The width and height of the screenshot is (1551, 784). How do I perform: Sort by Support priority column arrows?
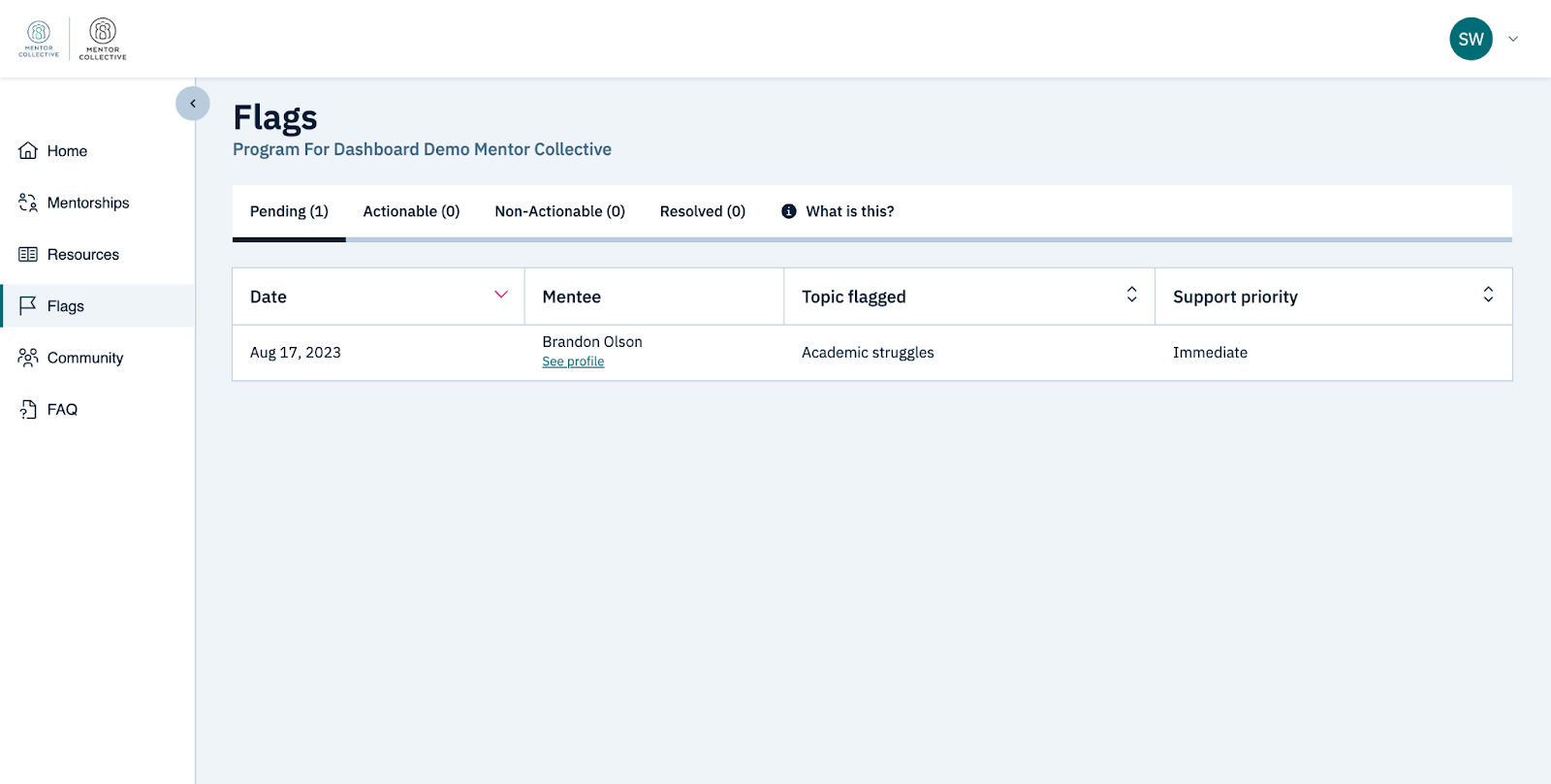tap(1488, 295)
